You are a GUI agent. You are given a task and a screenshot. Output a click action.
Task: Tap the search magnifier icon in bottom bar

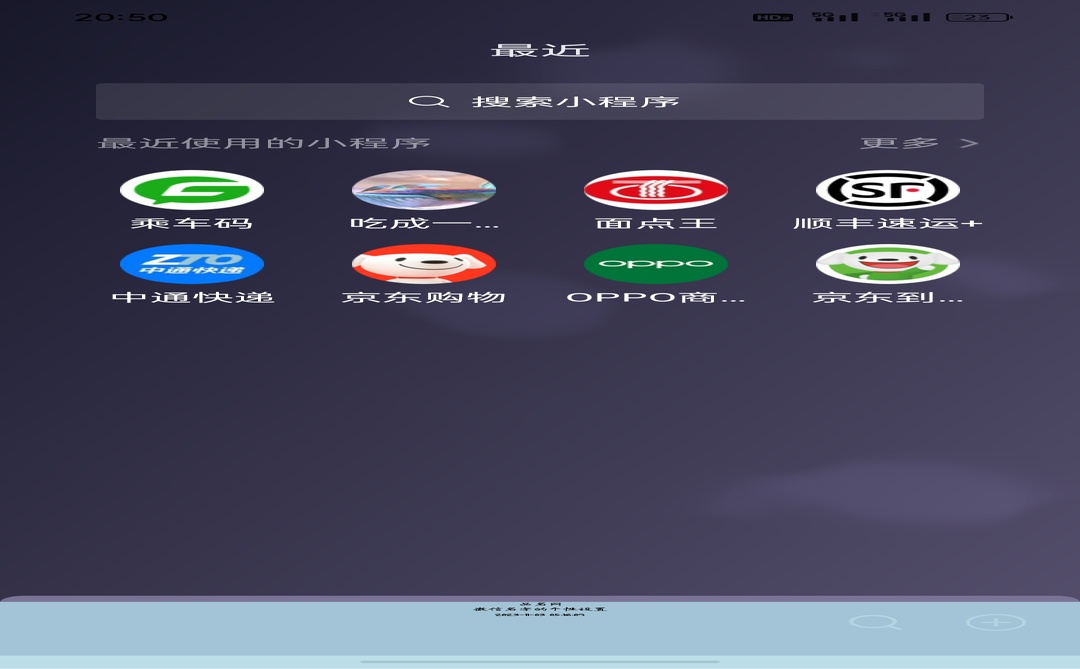point(875,623)
